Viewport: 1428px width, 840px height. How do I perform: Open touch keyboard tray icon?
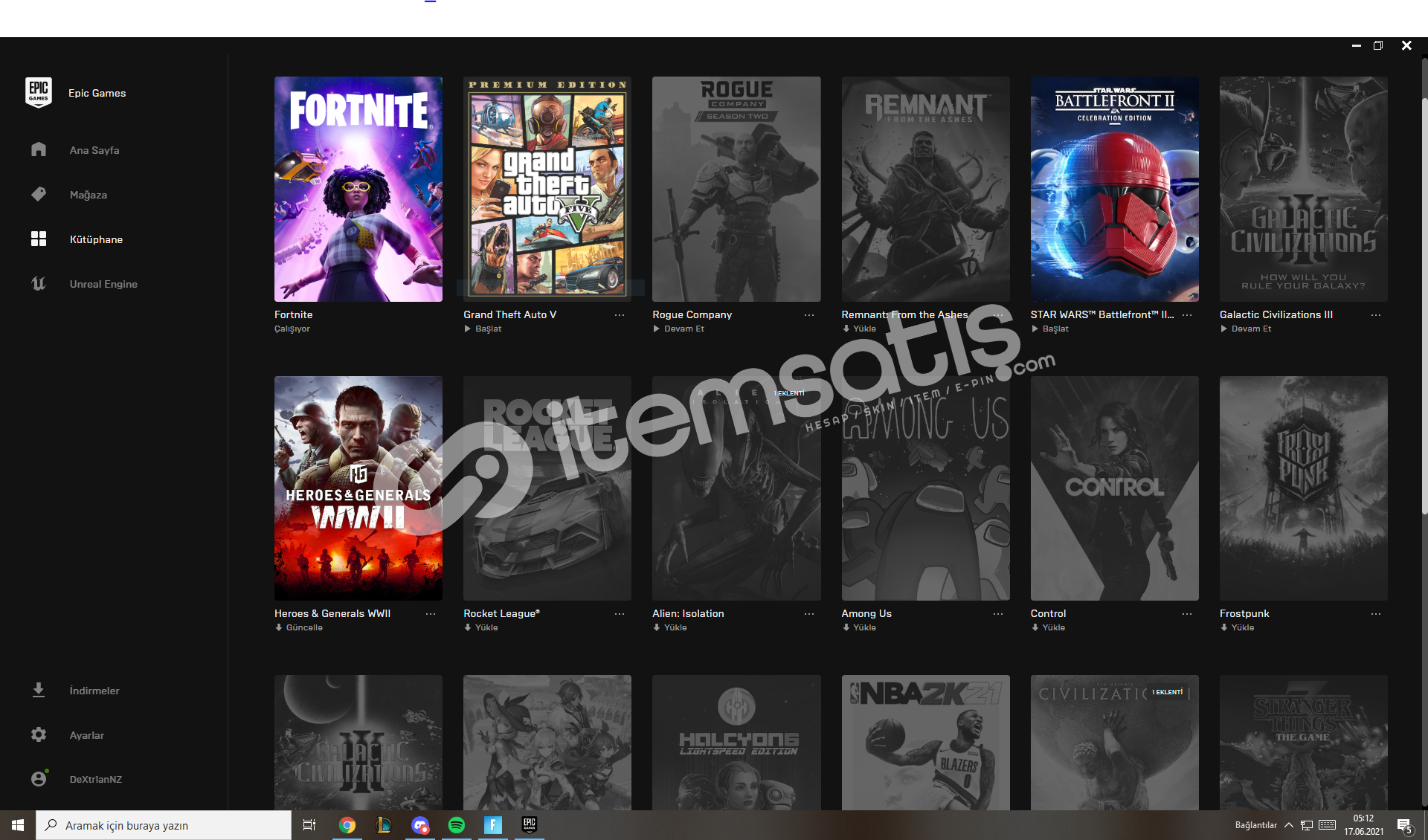point(1328,825)
